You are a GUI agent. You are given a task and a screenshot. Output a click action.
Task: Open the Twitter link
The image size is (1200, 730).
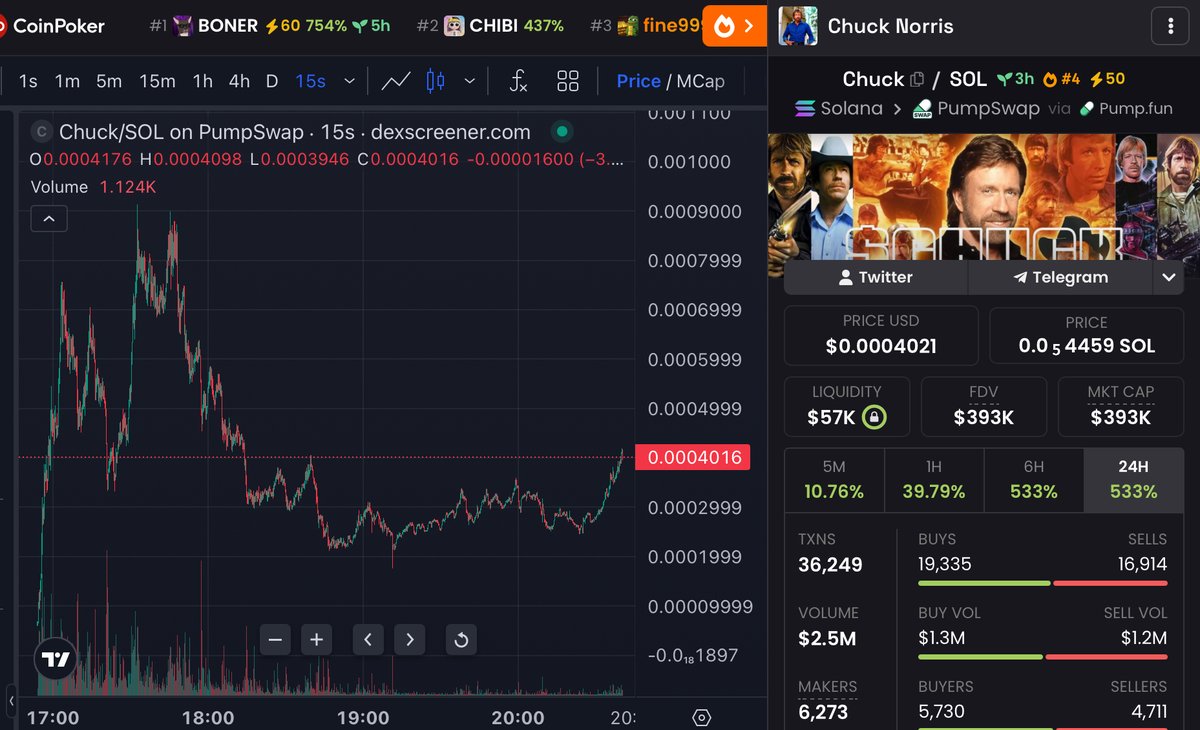tap(877, 277)
